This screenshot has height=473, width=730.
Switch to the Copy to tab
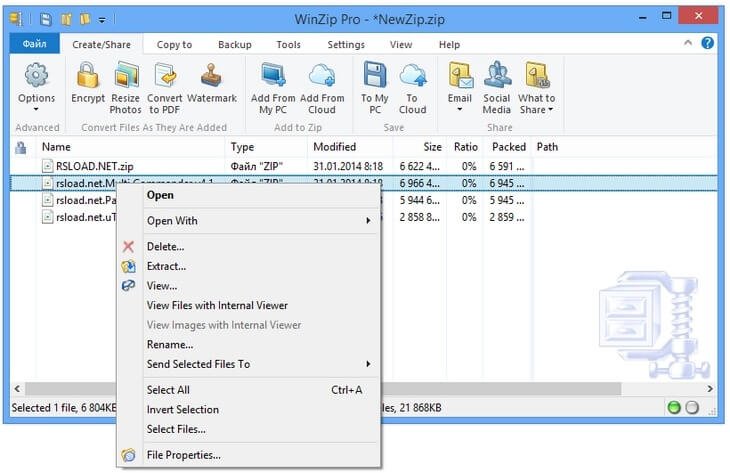(174, 45)
